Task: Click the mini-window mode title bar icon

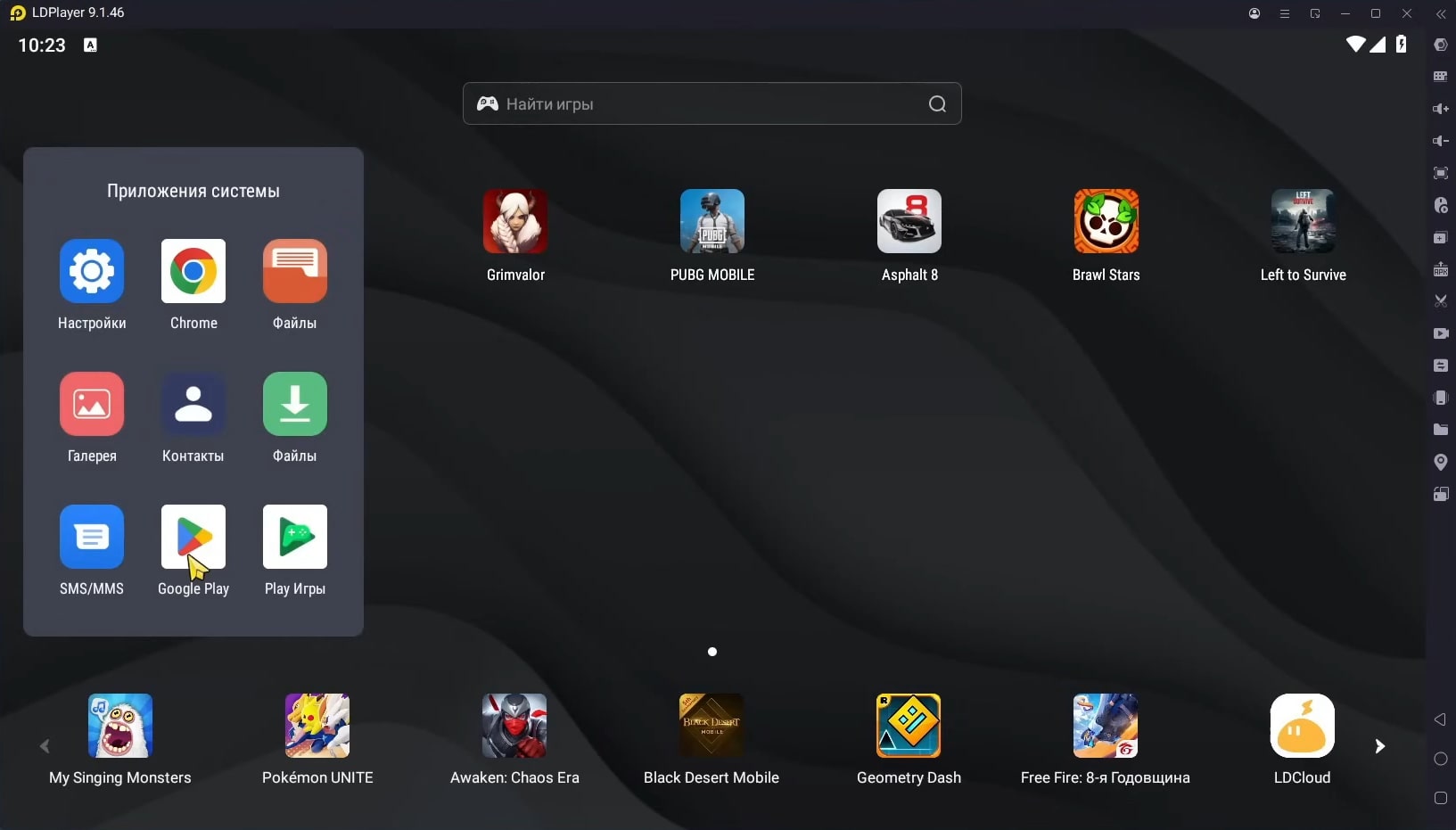Action: [1315, 13]
